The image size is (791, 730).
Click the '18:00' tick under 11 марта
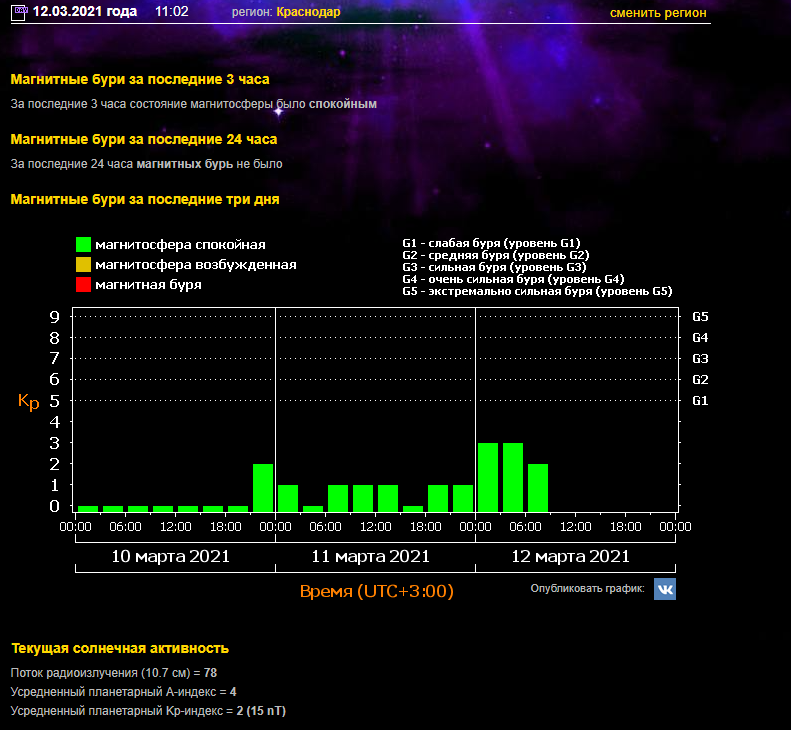coord(425,527)
